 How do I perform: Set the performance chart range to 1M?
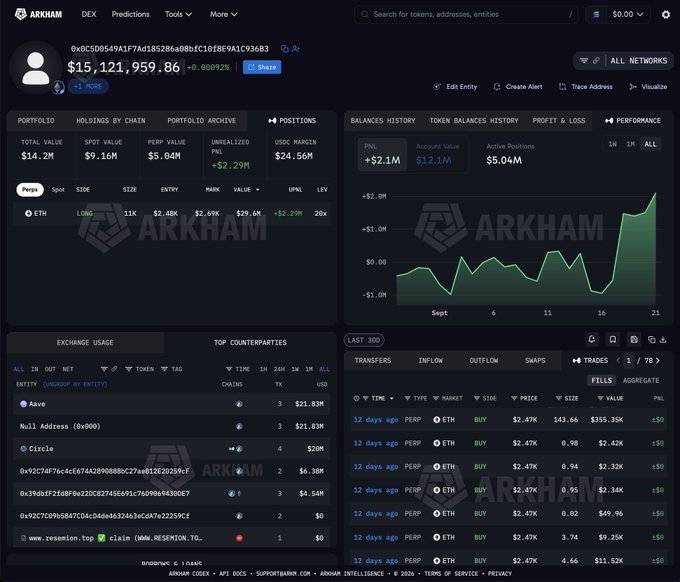click(631, 144)
